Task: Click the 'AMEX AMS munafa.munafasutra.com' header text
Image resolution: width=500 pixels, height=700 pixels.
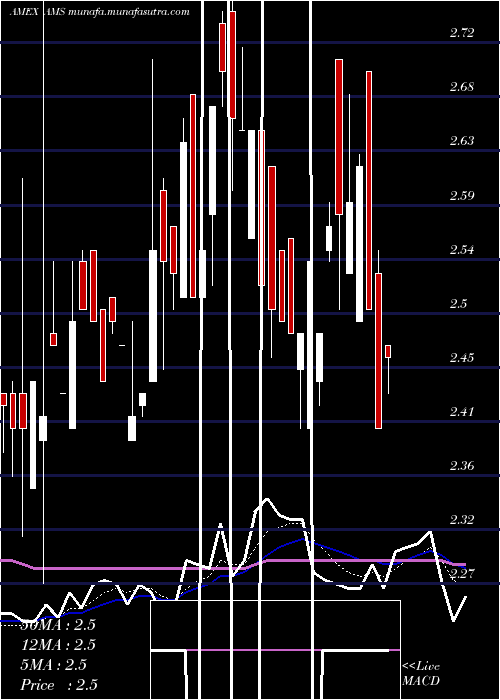Action: (x=99, y=12)
